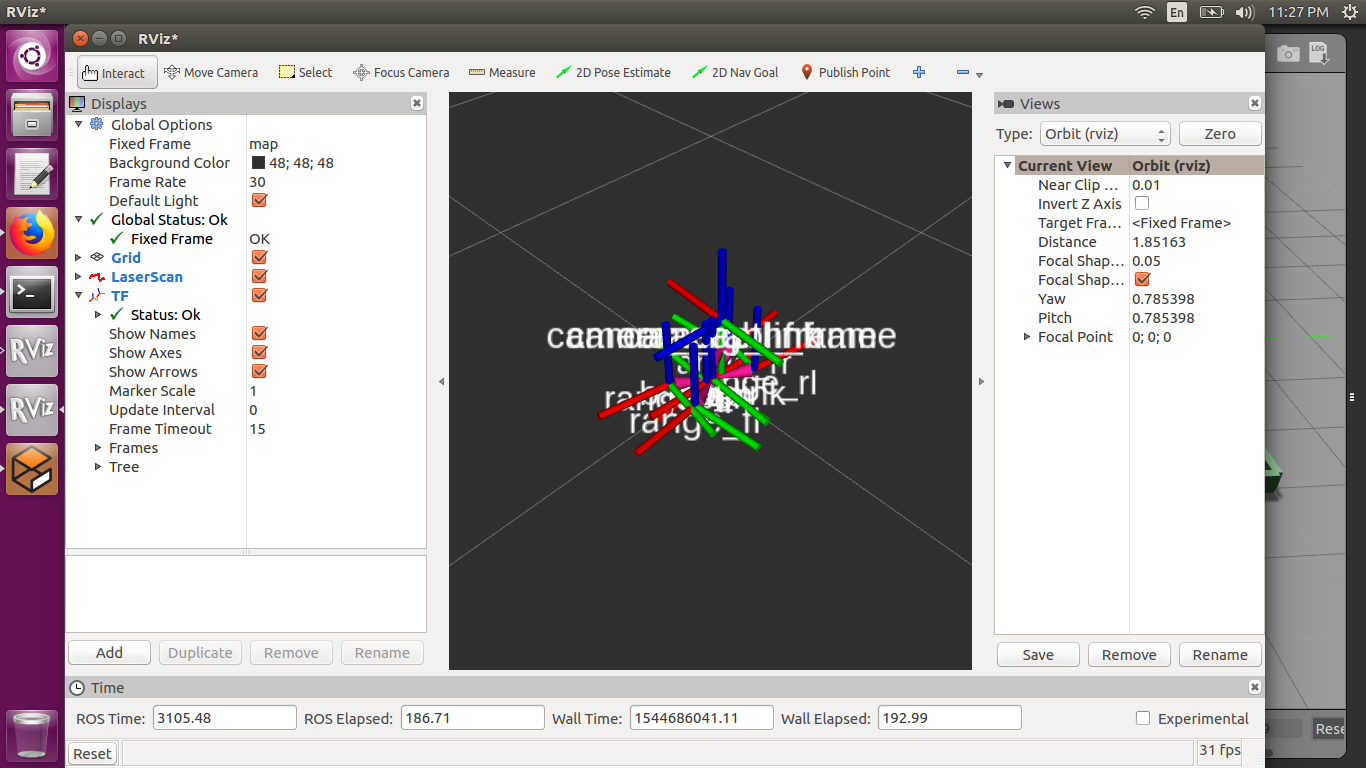Viewport: 1366px width, 768px height.
Task: Choose the Select tool
Action: click(305, 73)
